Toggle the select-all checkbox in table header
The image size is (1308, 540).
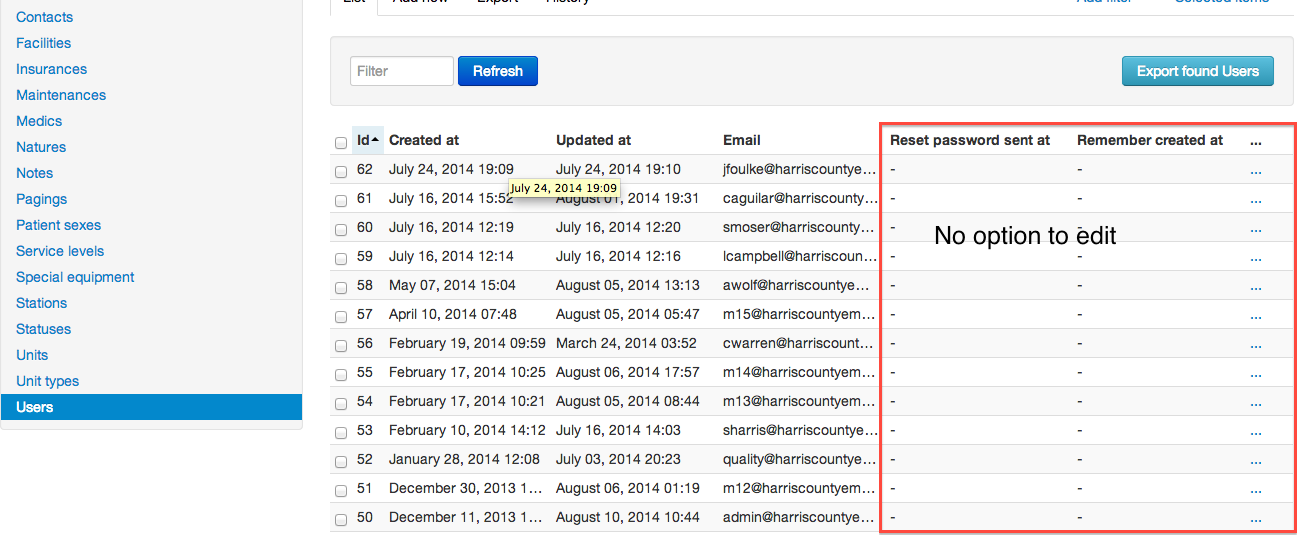tap(341, 143)
